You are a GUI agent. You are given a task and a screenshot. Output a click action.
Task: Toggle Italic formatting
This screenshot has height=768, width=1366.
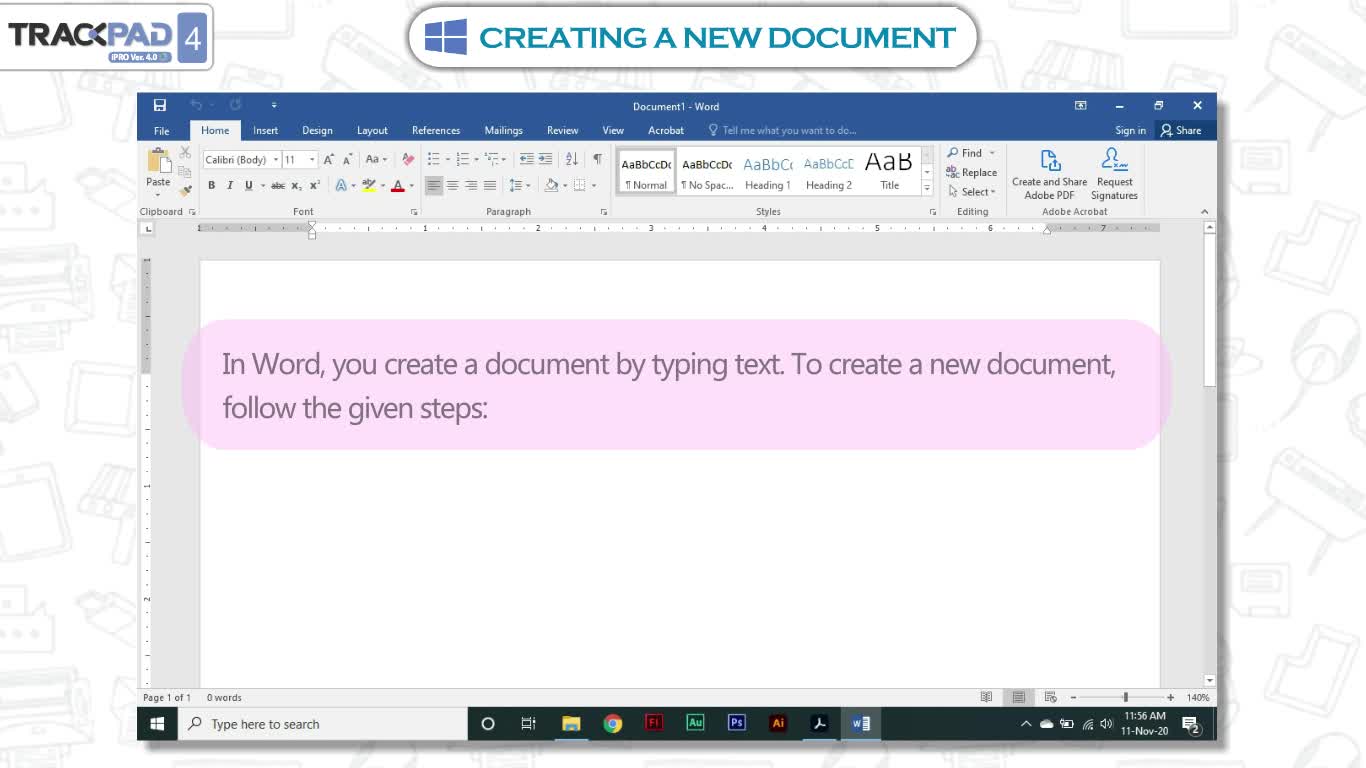(x=229, y=185)
